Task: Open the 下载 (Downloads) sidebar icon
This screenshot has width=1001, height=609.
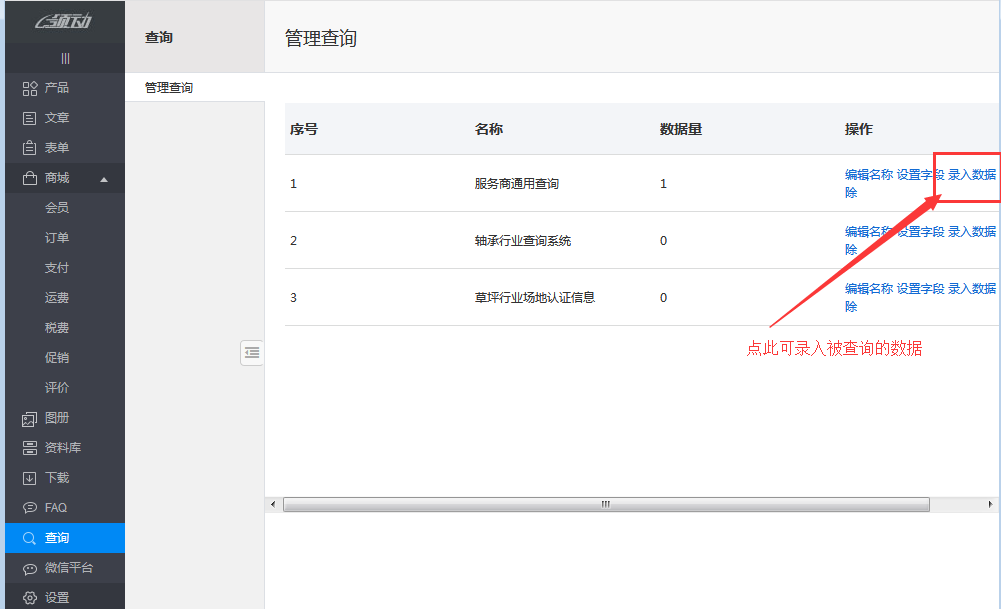Action: point(28,477)
